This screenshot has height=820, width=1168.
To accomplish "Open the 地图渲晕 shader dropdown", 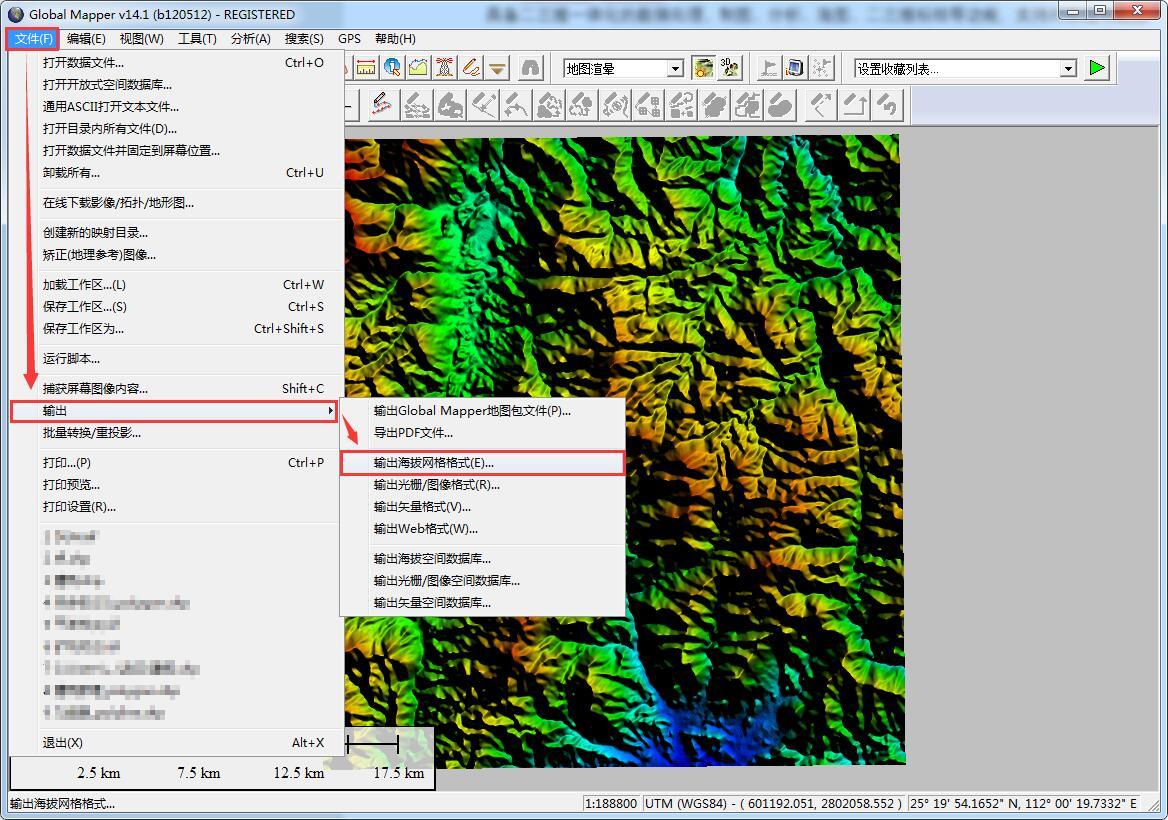I will (x=675, y=69).
